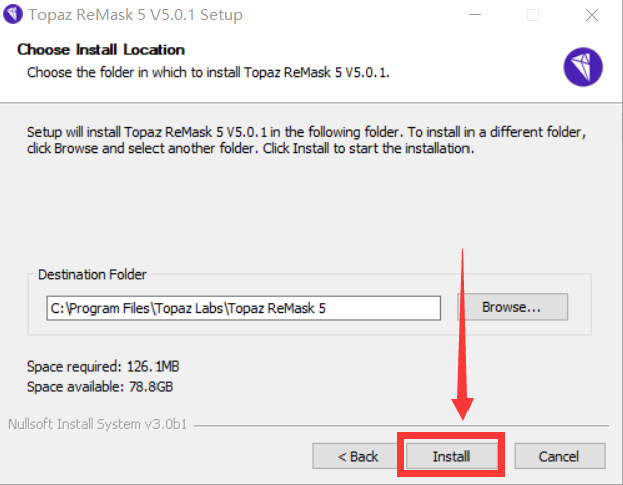
Task: Click the purple Topaz gem header logo
Action: [x=583, y=67]
